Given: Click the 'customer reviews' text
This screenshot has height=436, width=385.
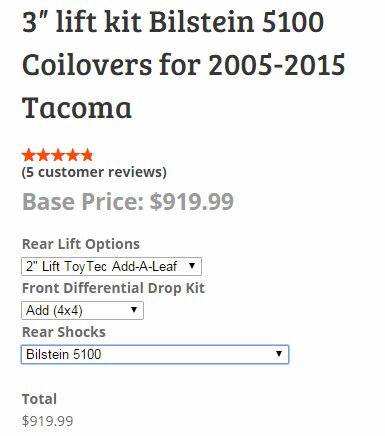Looking at the screenshot, I should [x=102, y=172].
